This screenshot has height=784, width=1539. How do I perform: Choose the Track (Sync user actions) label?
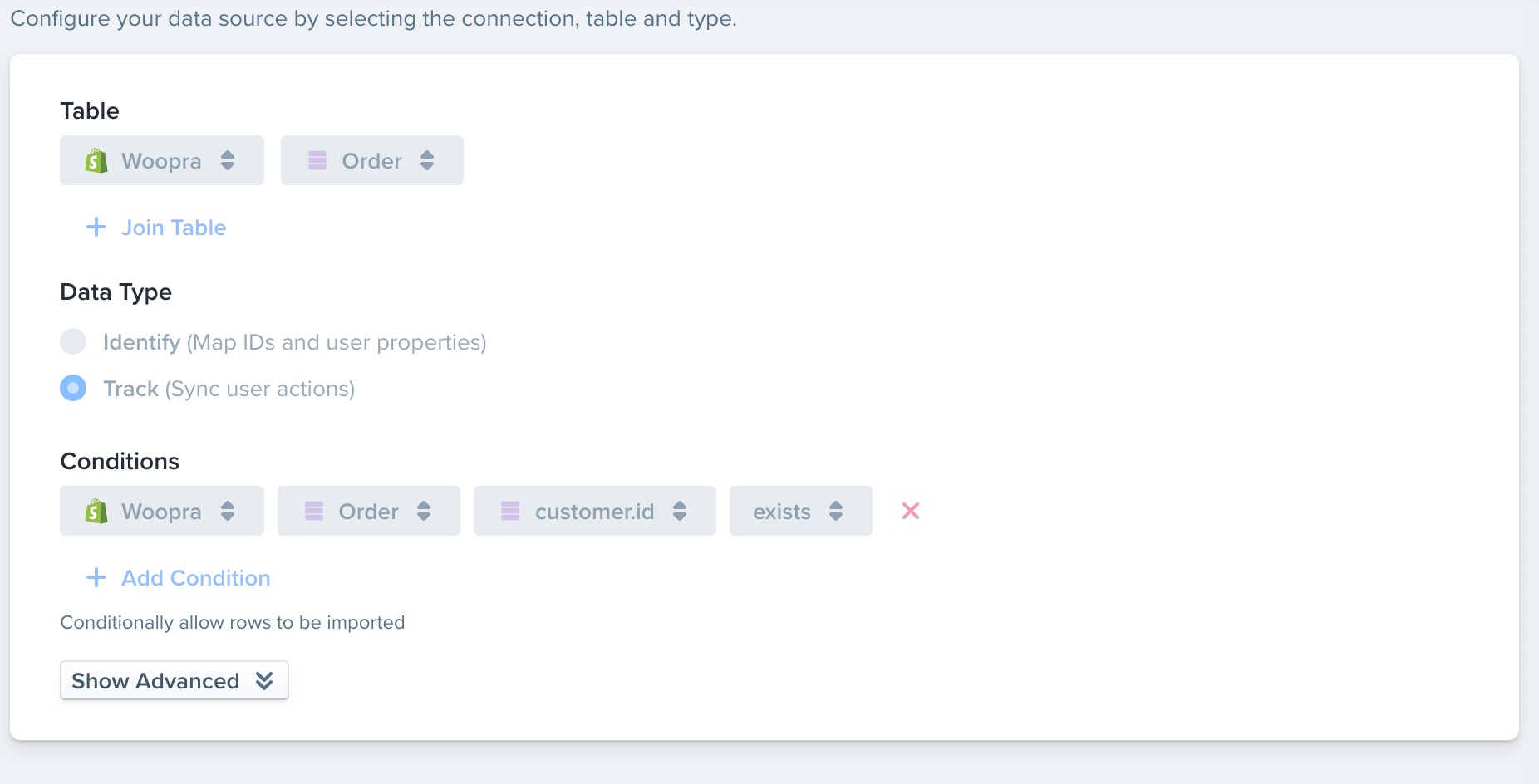(x=229, y=389)
